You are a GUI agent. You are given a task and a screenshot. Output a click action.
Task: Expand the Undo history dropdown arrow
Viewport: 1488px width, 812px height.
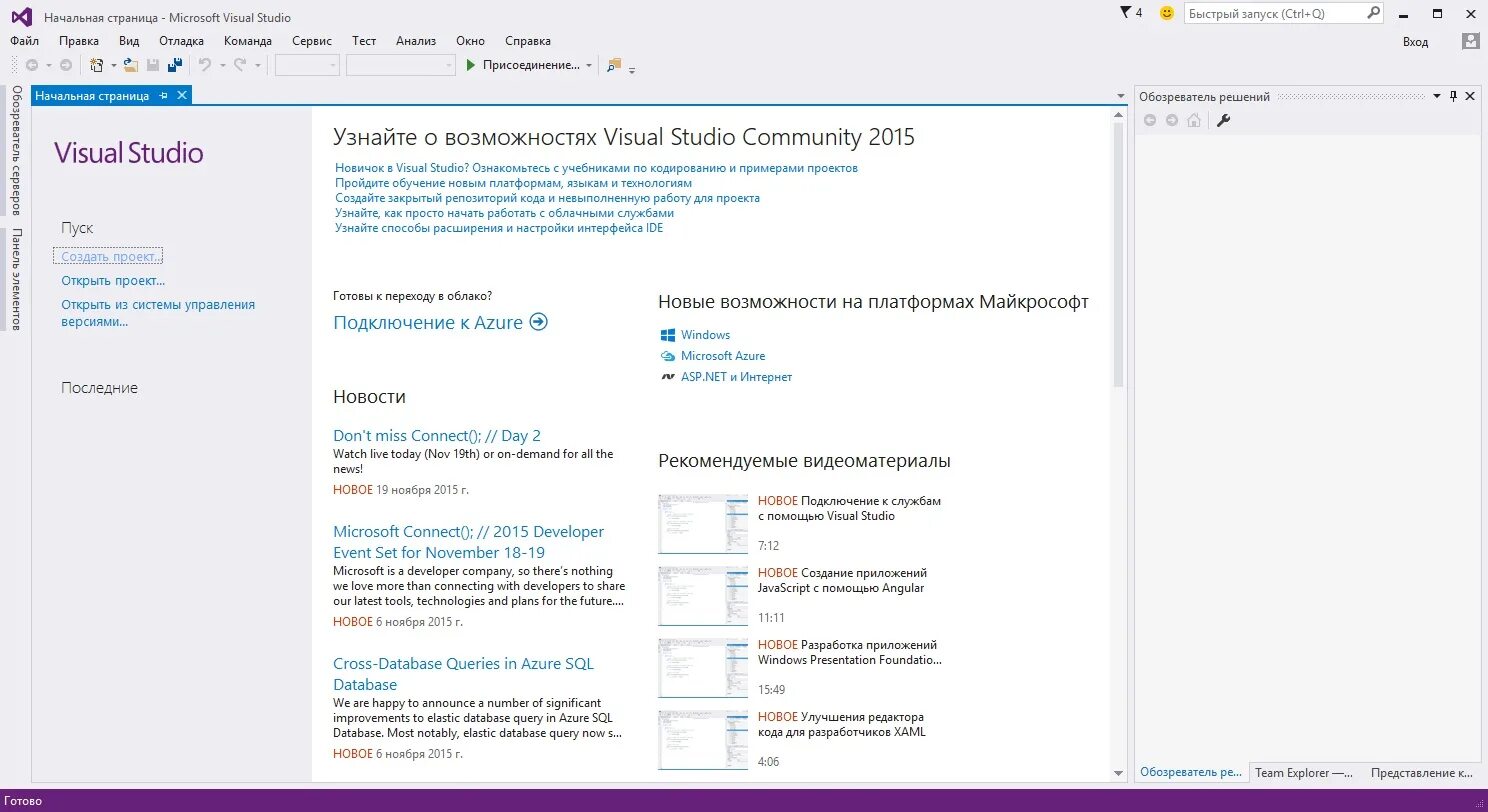(x=222, y=65)
